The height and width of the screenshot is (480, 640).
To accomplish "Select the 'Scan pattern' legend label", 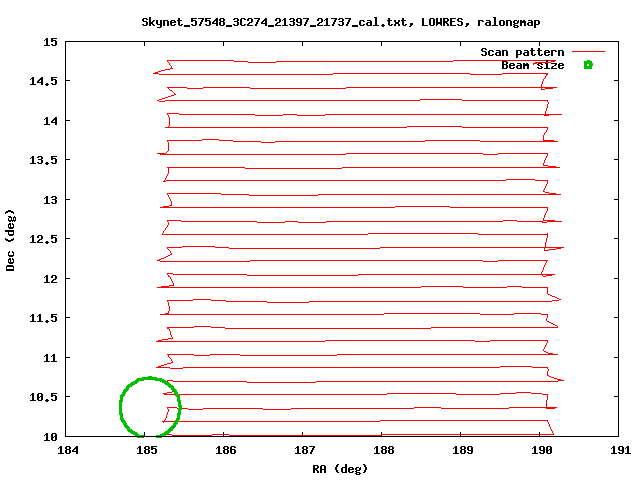I will pyautogui.click(x=522, y=52).
